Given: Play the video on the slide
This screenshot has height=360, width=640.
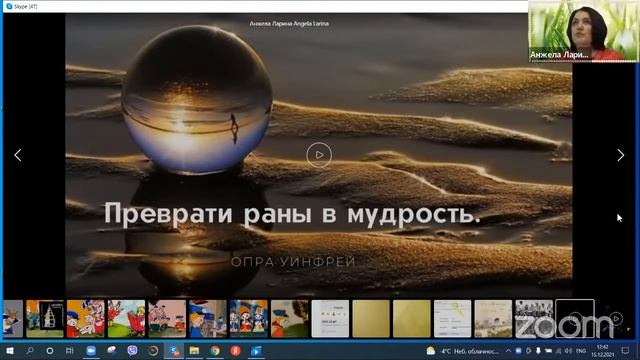Looking at the screenshot, I should point(319,155).
